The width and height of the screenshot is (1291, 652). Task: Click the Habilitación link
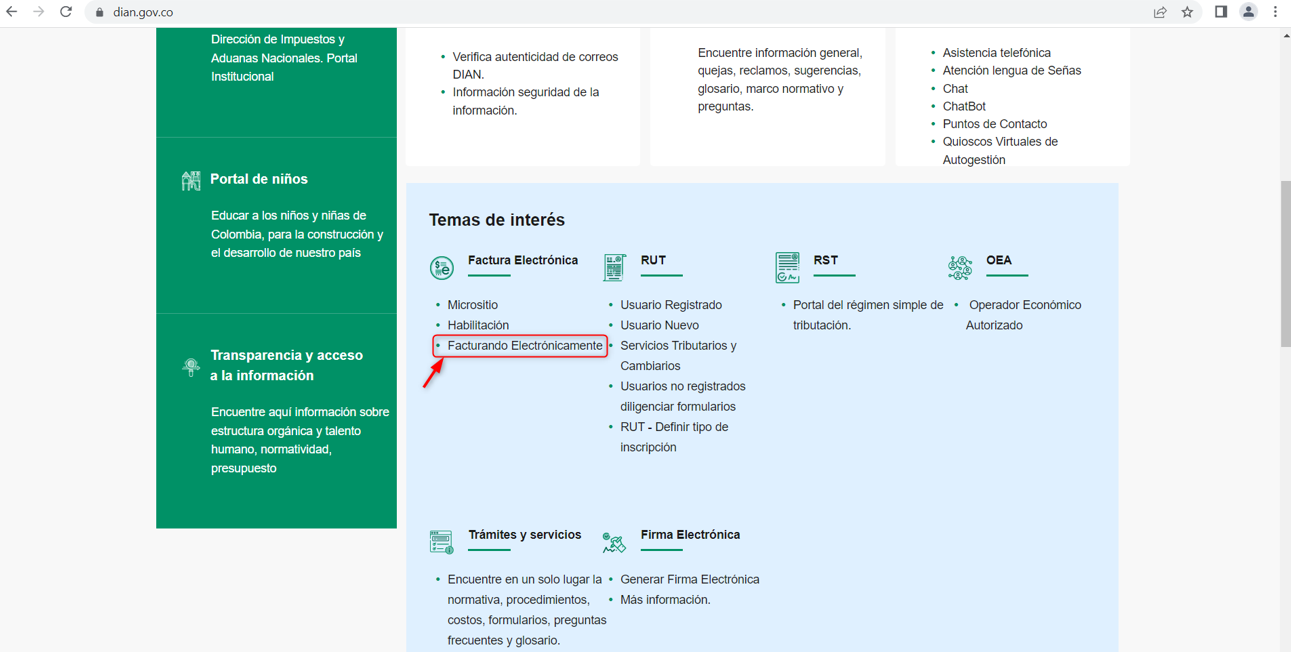pyautogui.click(x=478, y=325)
